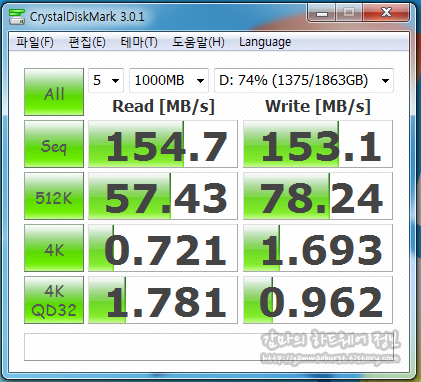Open the 파일(F) menu
The image size is (421, 382).
pyautogui.click(x=35, y=42)
